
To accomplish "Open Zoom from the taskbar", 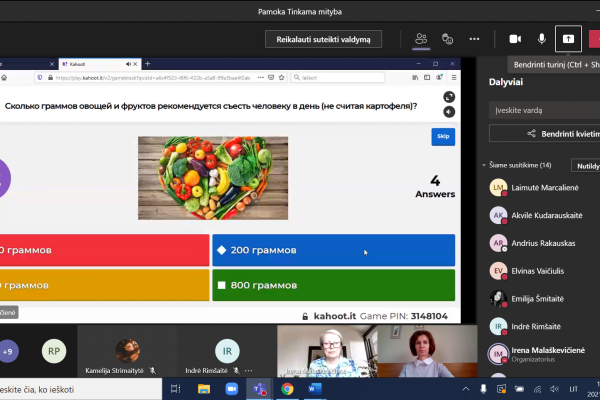I will click(232, 389).
